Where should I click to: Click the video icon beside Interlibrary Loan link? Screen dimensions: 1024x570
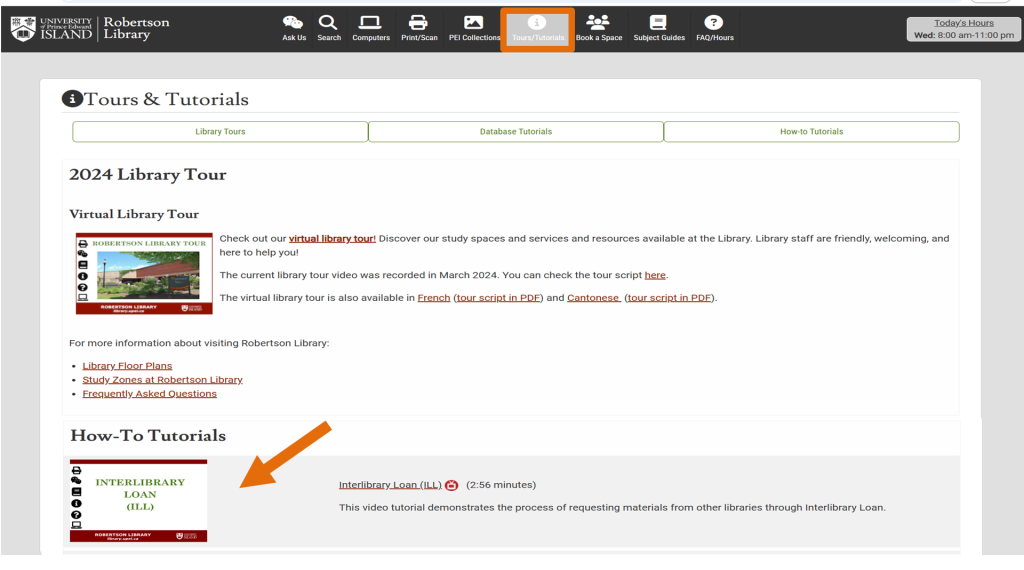coord(451,485)
